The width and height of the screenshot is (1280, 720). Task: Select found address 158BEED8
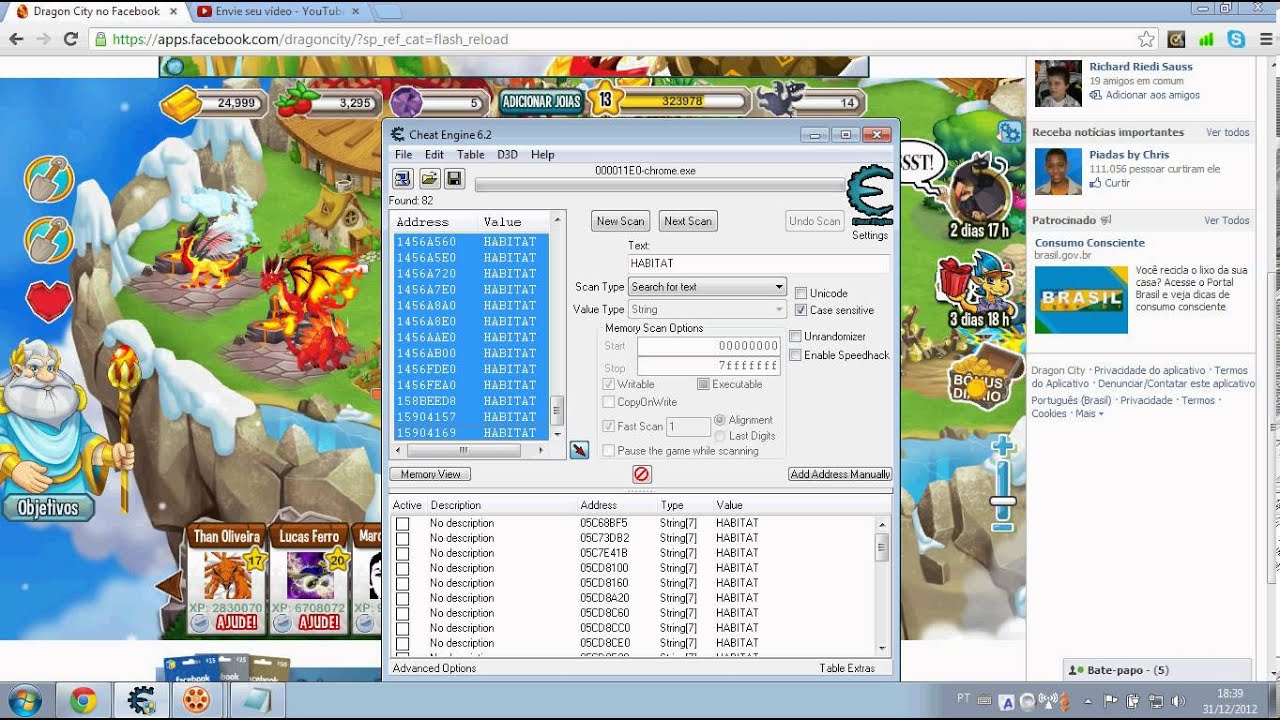470,401
